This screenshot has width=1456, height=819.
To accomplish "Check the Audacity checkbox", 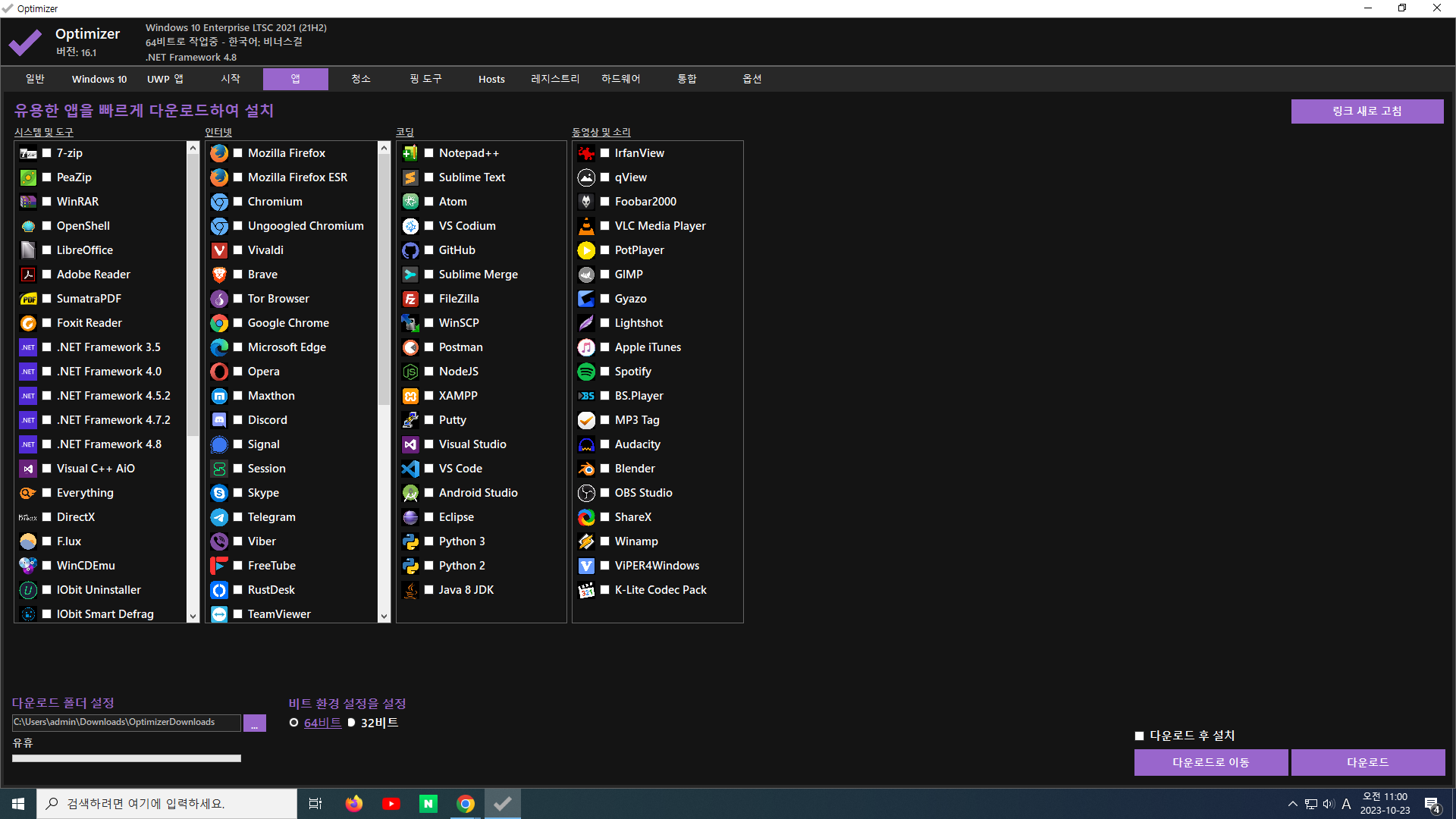I will (x=605, y=444).
